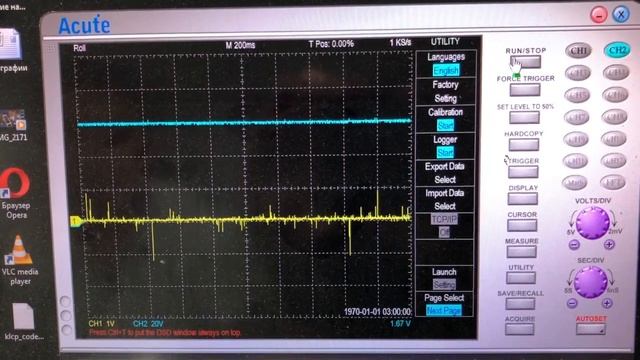Click minus under SEC/DIV knob

(572, 303)
